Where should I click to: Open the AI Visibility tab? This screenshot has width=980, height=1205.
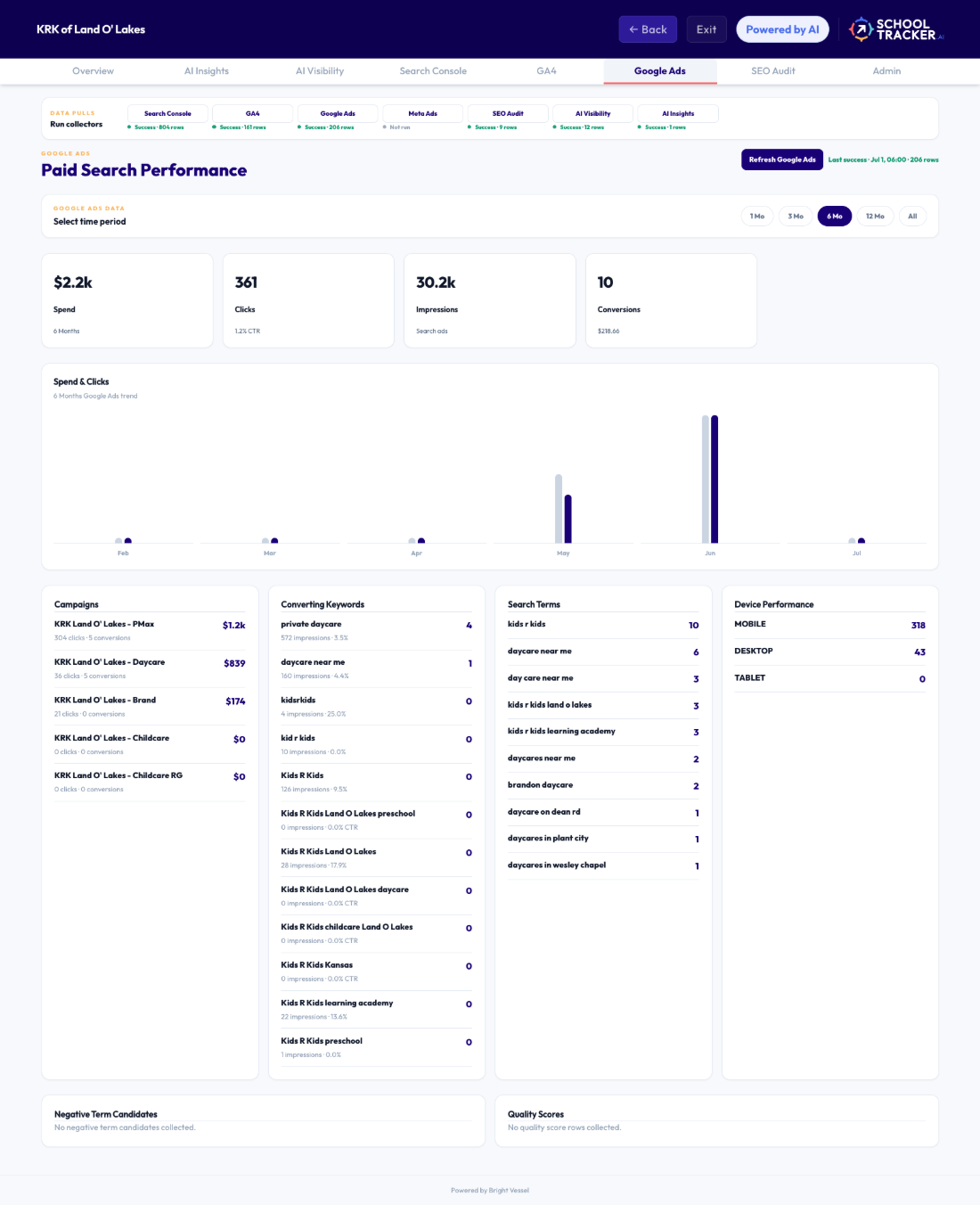pyautogui.click(x=320, y=71)
